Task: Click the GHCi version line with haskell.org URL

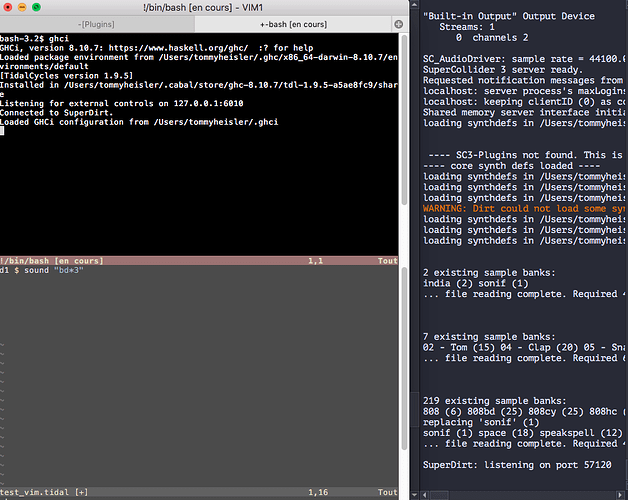Action: [157, 48]
